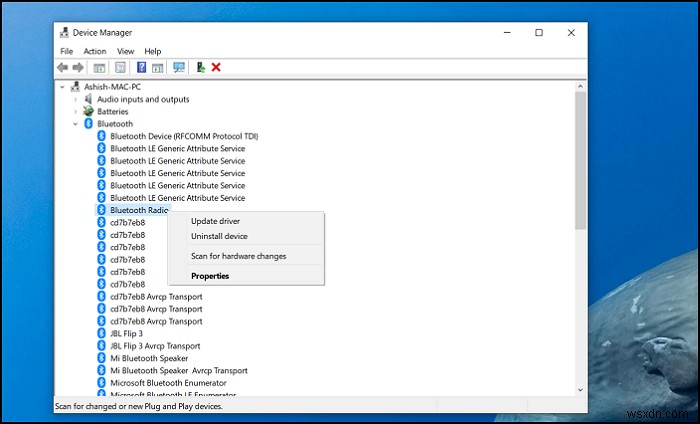The image size is (700, 424).
Task: Collapse the Bluetooth category node
Action: click(75, 124)
